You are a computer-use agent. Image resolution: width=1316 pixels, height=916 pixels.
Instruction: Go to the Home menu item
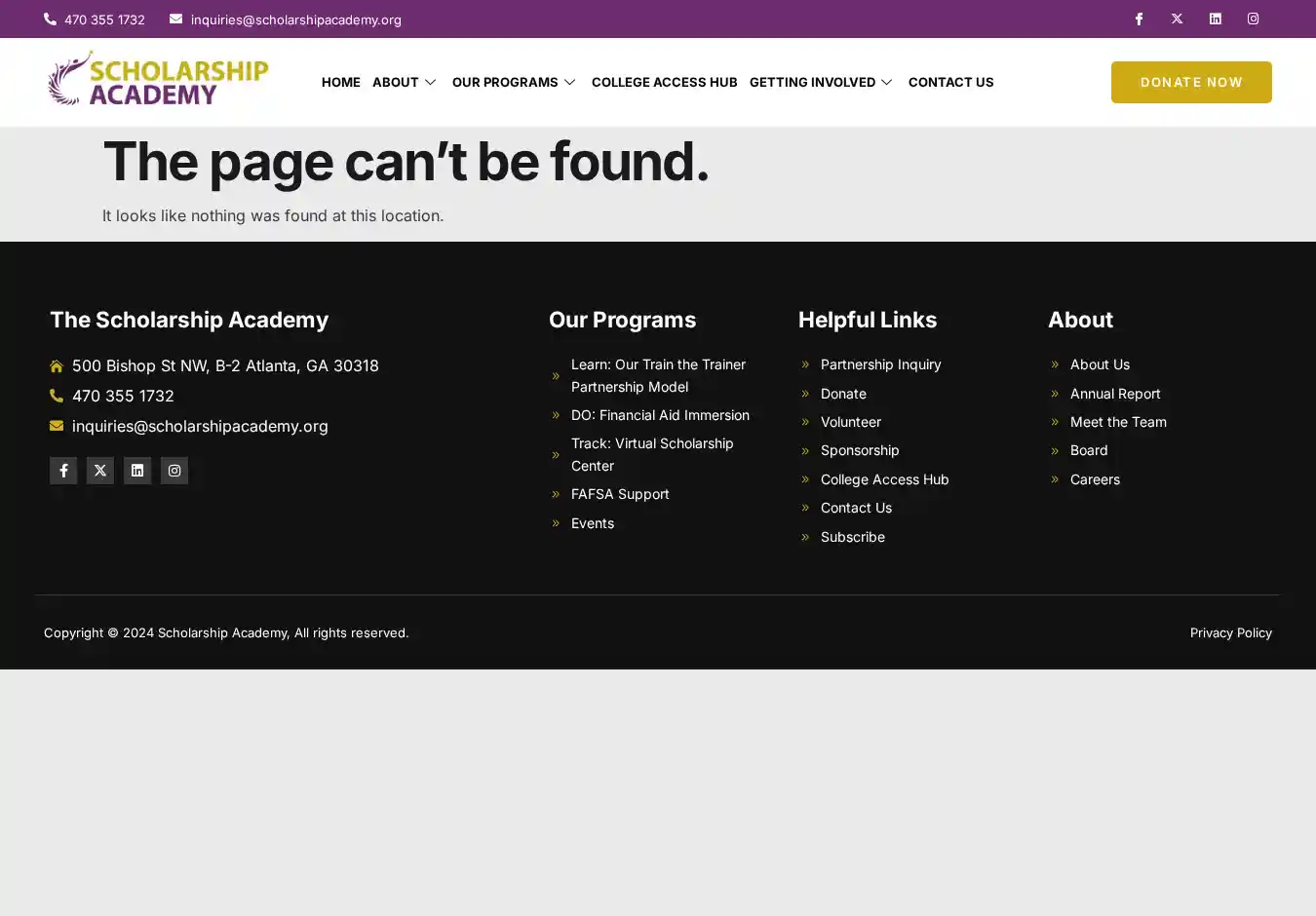(341, 82)
